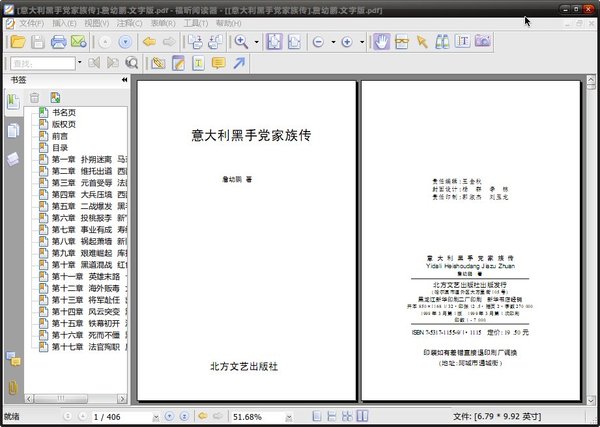600x427 pixels.
Task: Open the attachments paperclip panel
Action: coord(13,388)
